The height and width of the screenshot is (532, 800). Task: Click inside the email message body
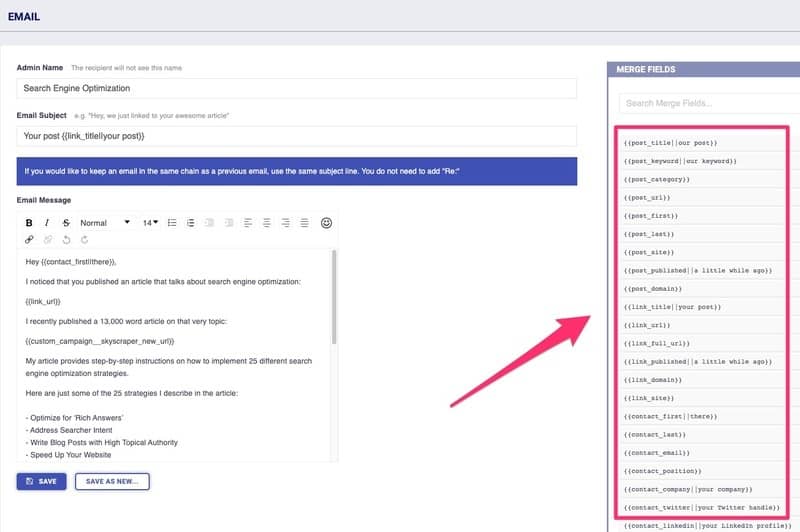173,354
